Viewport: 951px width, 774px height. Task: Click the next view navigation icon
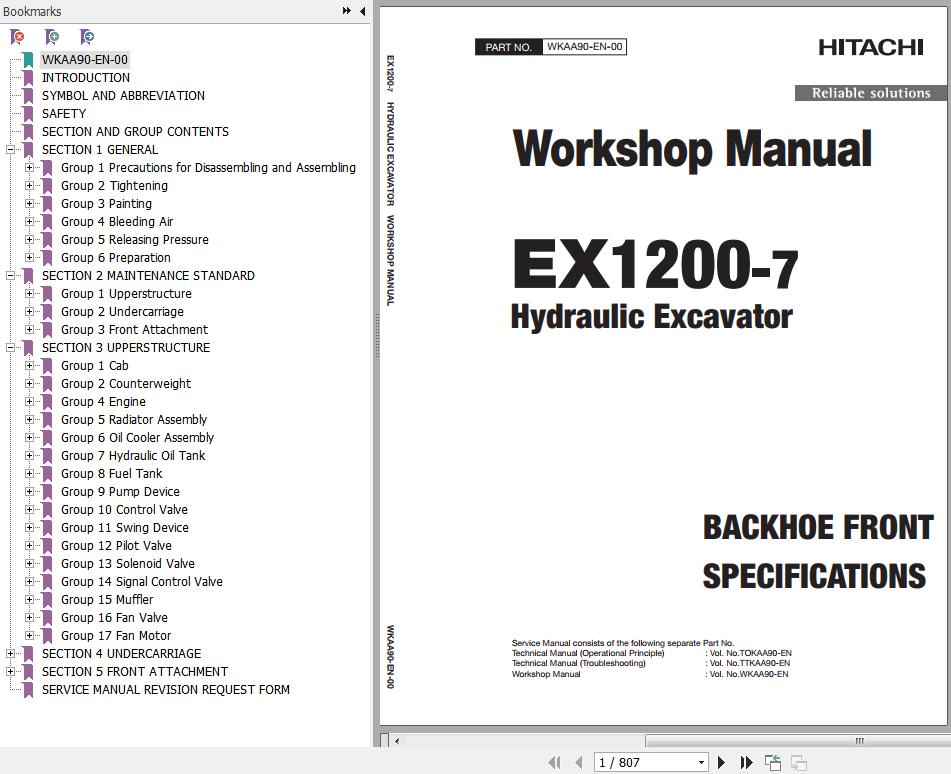point(799,762)
